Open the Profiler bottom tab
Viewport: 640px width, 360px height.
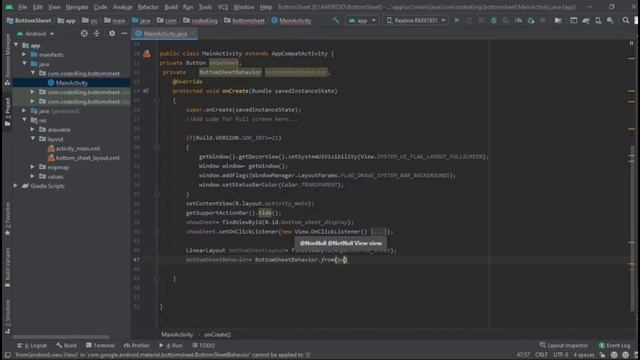point(136,345)
